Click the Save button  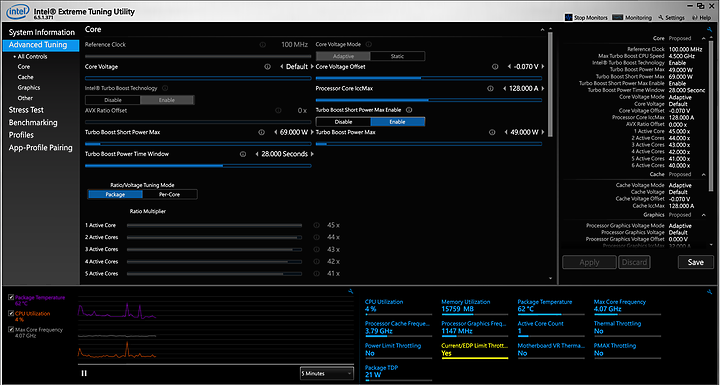[696, 262]
